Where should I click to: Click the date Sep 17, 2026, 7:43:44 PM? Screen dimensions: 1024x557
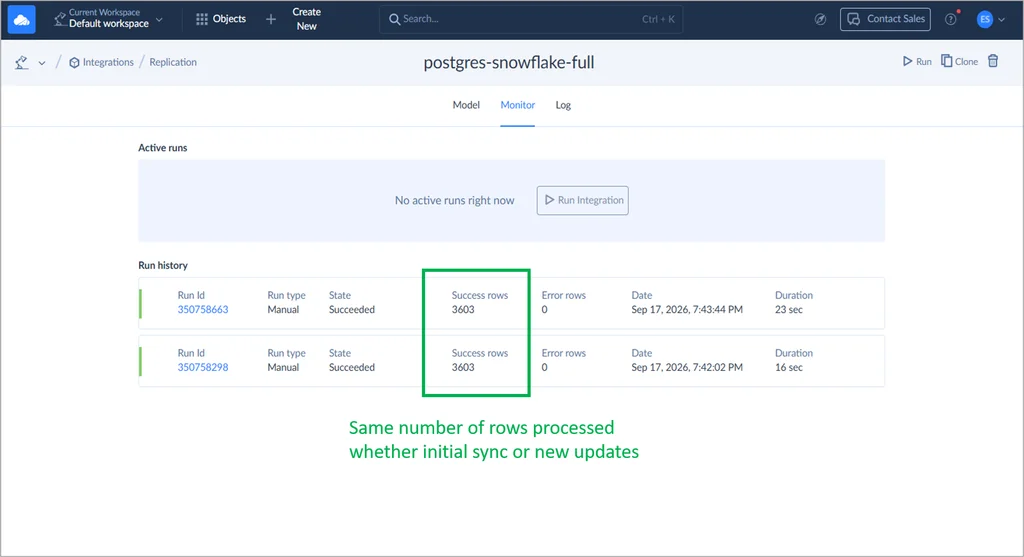click(686, 310)
